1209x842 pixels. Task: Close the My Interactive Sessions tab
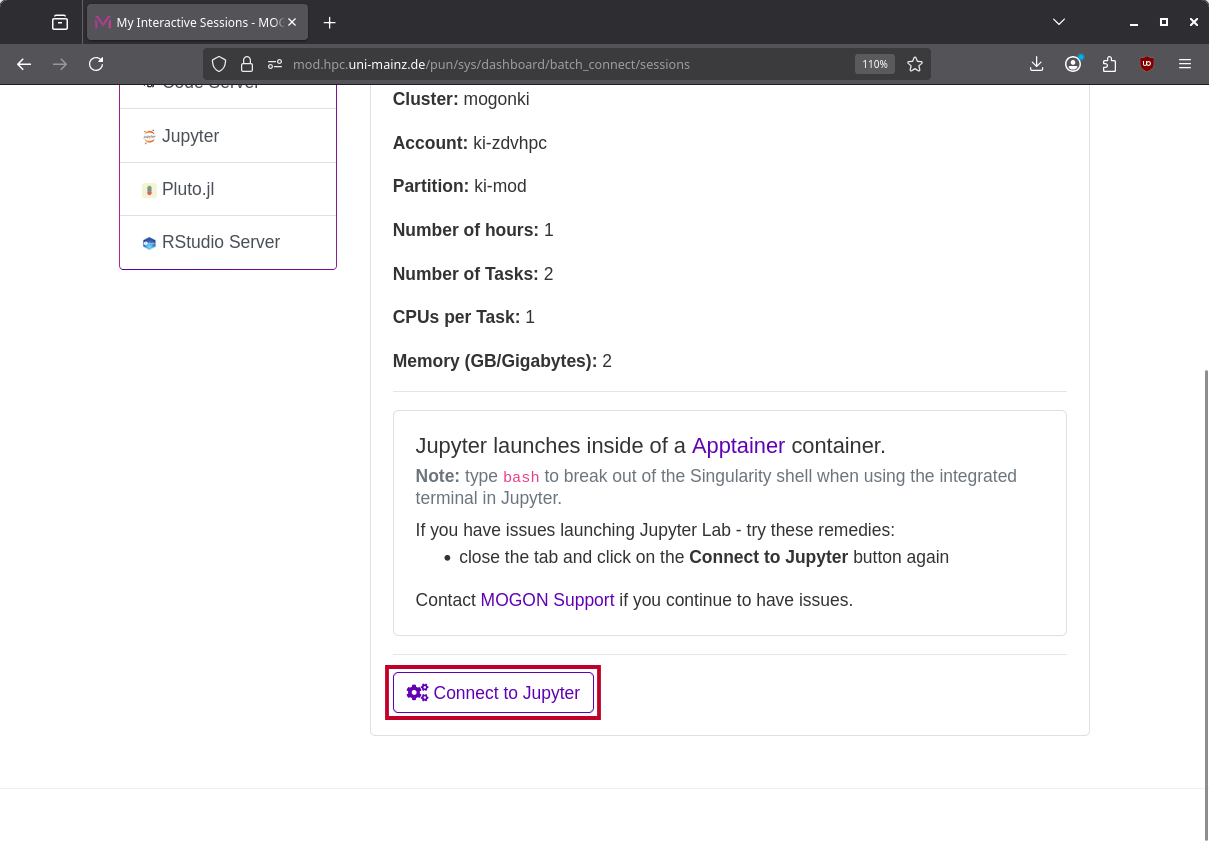click(292, 22)
